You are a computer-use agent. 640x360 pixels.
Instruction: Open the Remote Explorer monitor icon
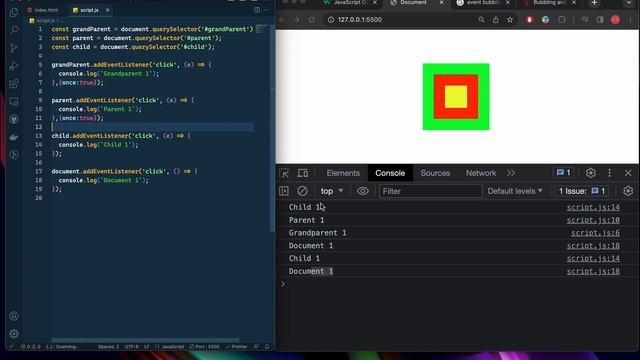pos(14,101)
